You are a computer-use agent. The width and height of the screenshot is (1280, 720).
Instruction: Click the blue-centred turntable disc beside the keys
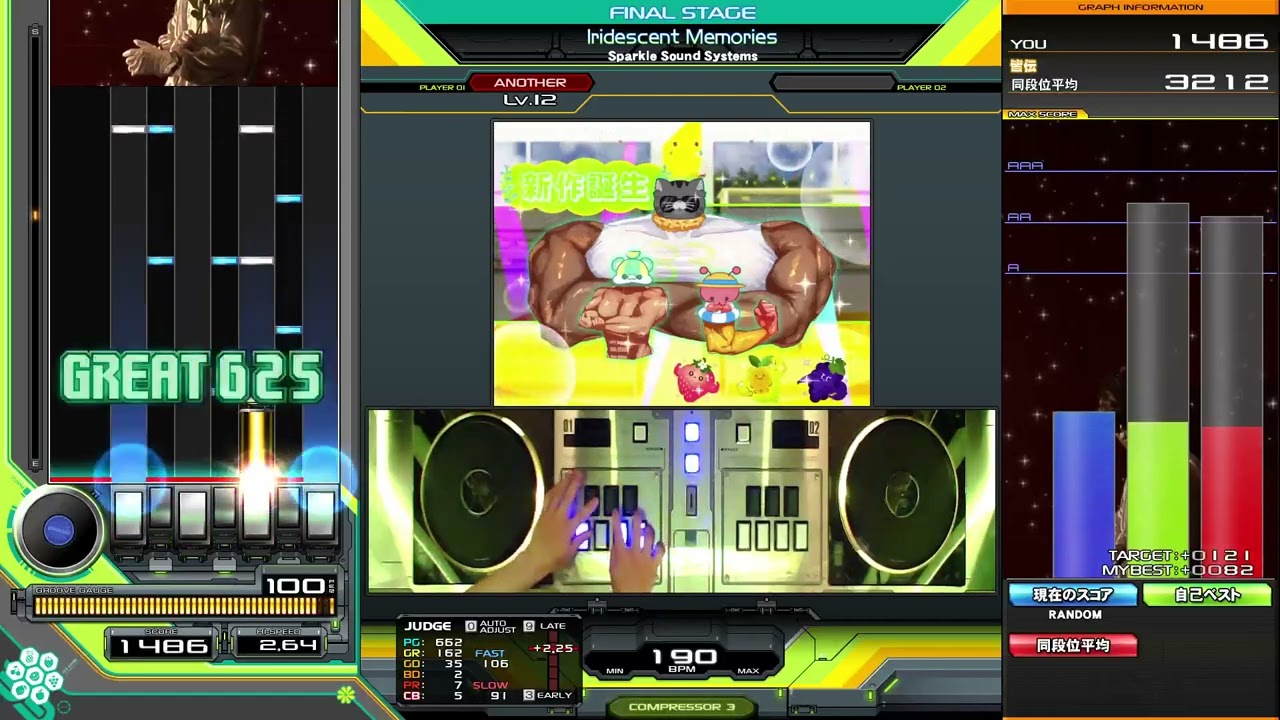tap(59, 531)
